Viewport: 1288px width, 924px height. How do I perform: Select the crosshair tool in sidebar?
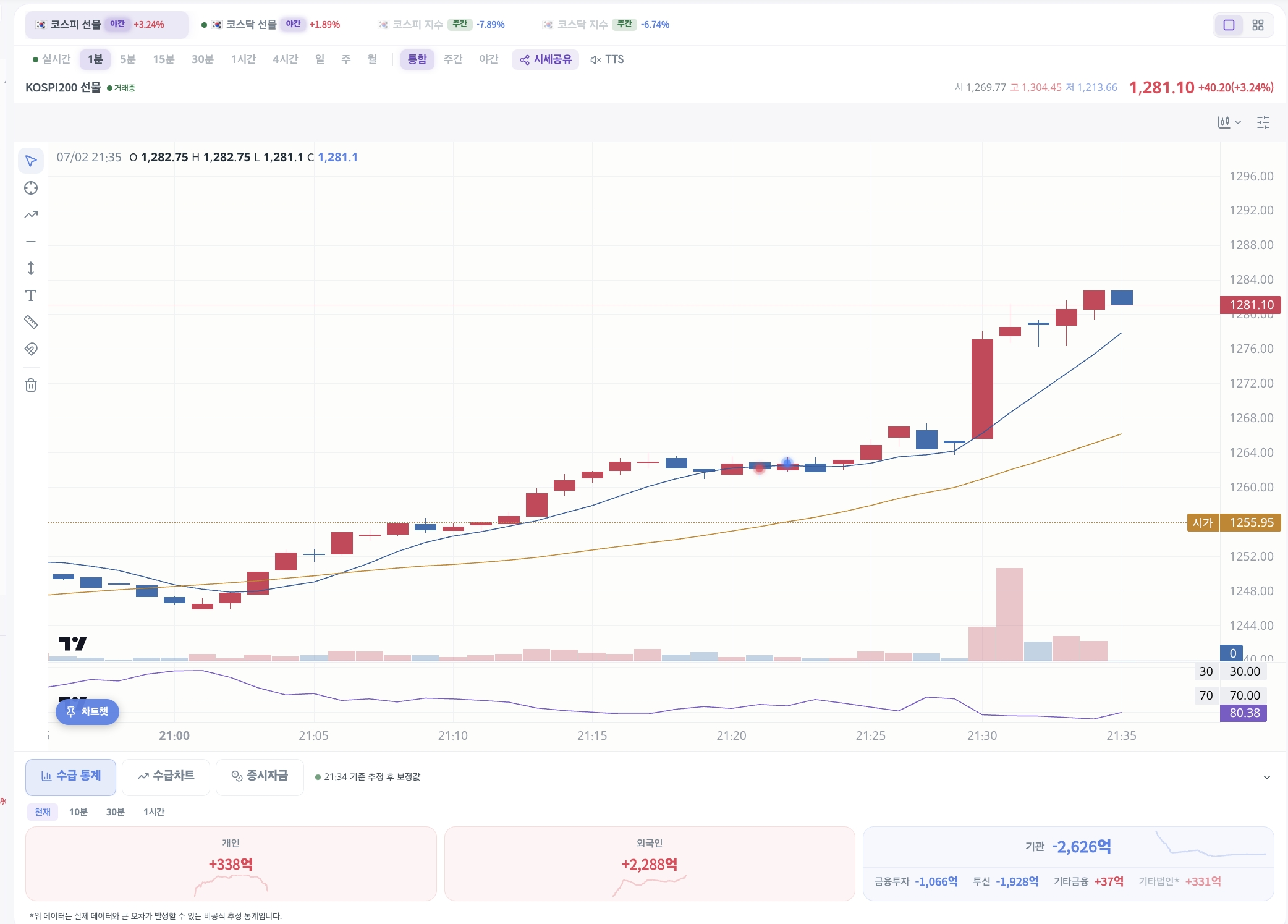pos(31,189)
